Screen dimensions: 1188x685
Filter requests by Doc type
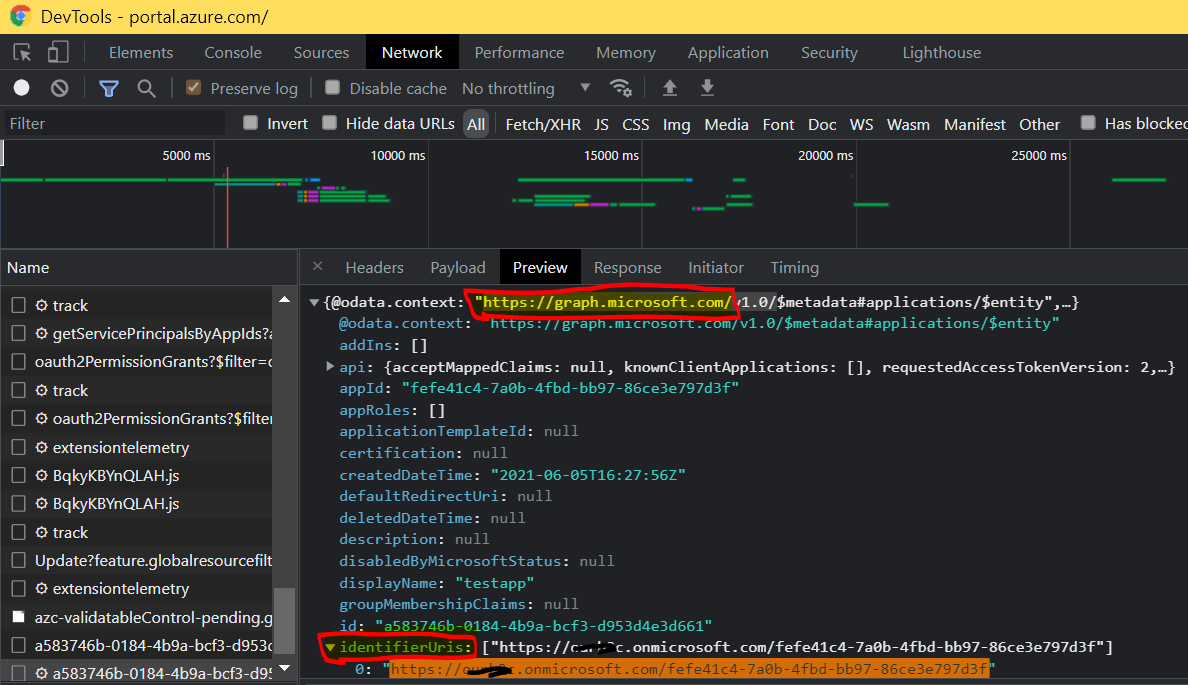click(x=822, y=124)
